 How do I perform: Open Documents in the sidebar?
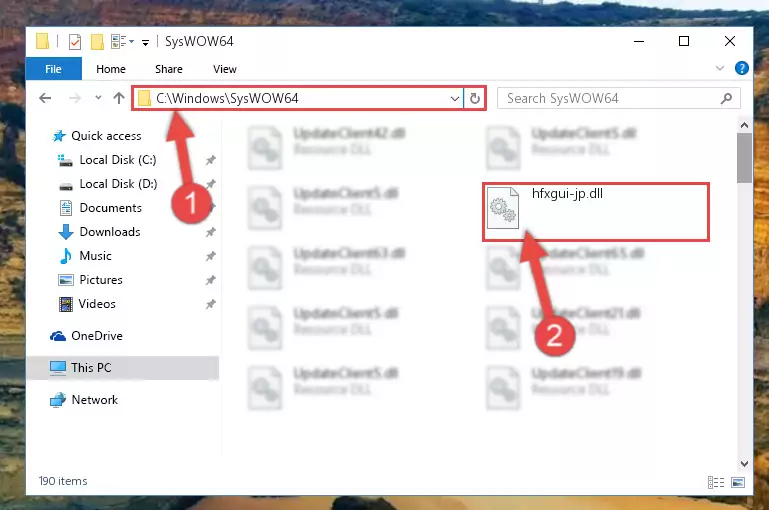(x=110, y=208)
